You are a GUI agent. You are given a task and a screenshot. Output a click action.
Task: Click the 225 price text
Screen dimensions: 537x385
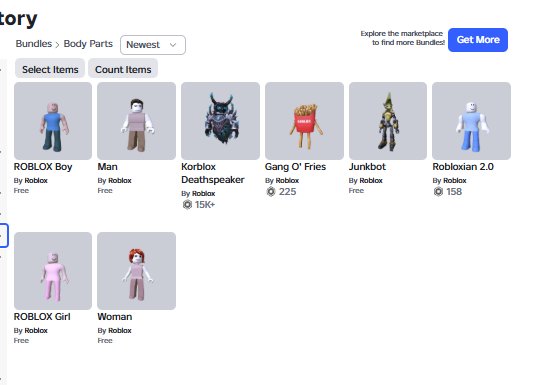click(287, 192)
